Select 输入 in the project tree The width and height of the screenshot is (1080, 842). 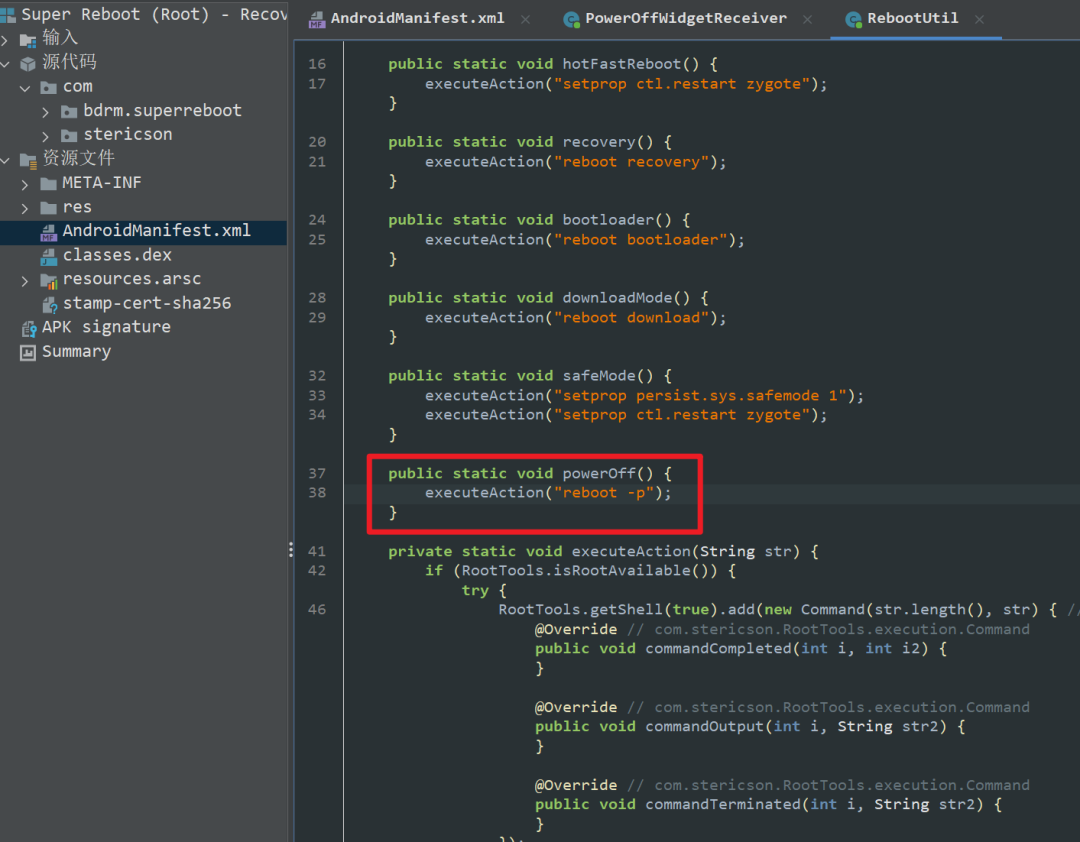tap(61, 38)
